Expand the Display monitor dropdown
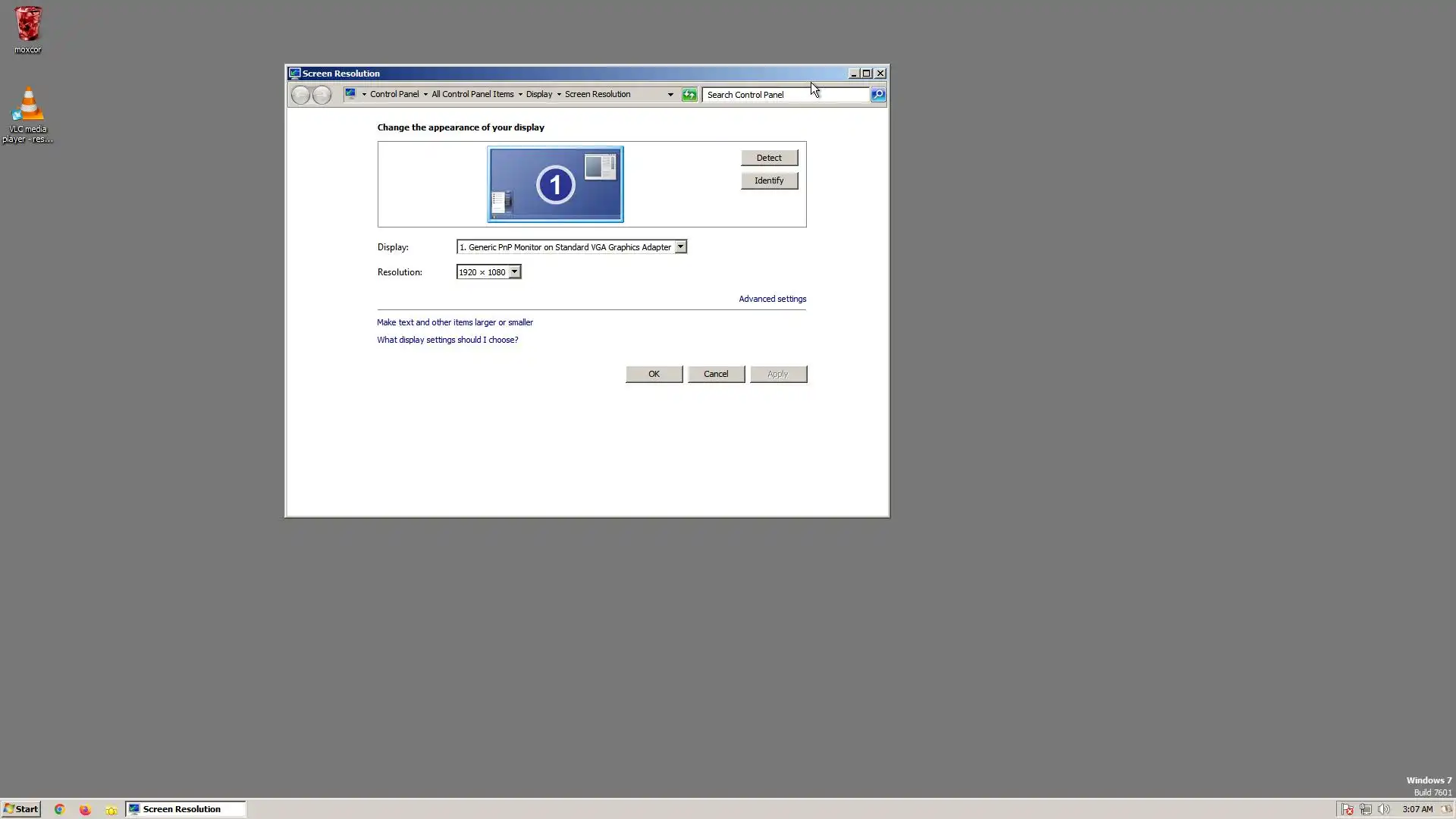Viewport: 1456px width, 819px height. click(680, 247)
